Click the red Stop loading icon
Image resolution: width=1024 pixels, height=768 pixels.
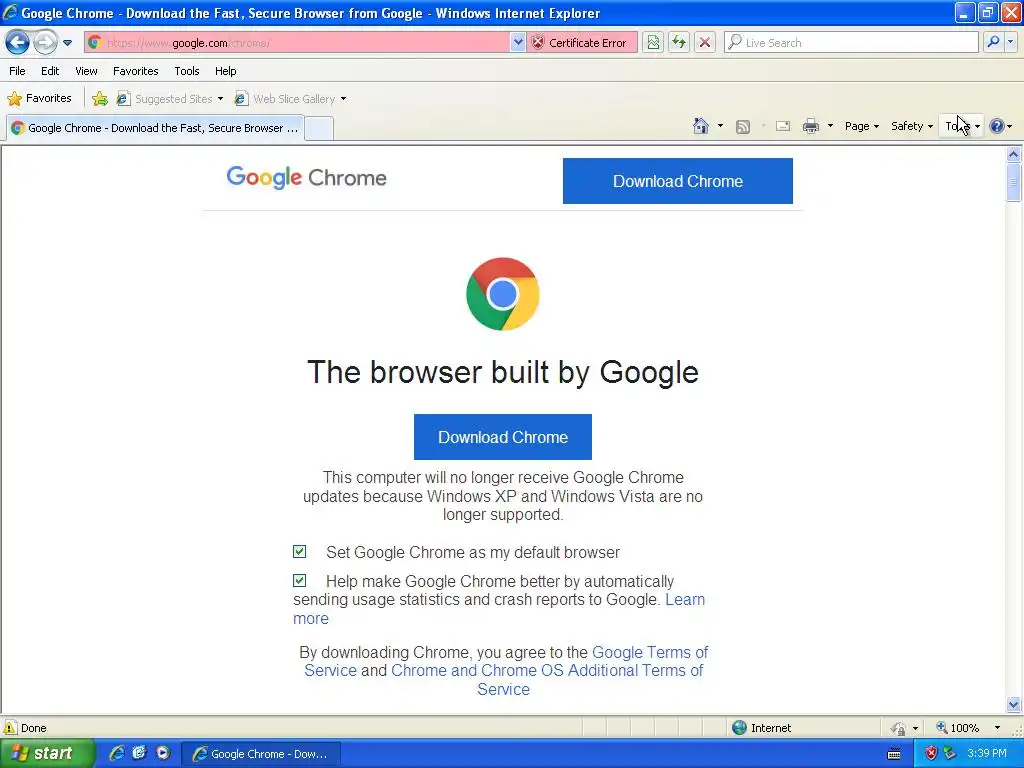click(705, 43)
